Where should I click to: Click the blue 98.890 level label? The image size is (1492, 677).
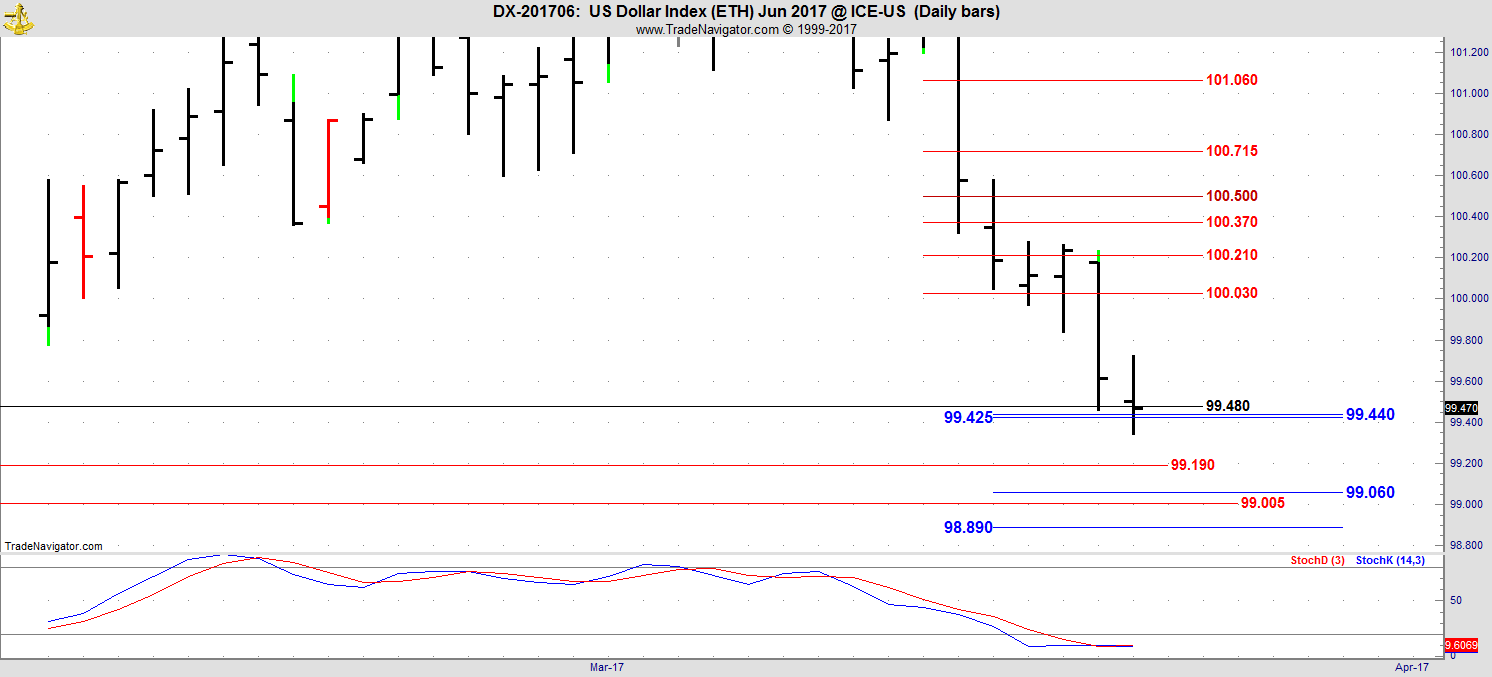[968, 527]
